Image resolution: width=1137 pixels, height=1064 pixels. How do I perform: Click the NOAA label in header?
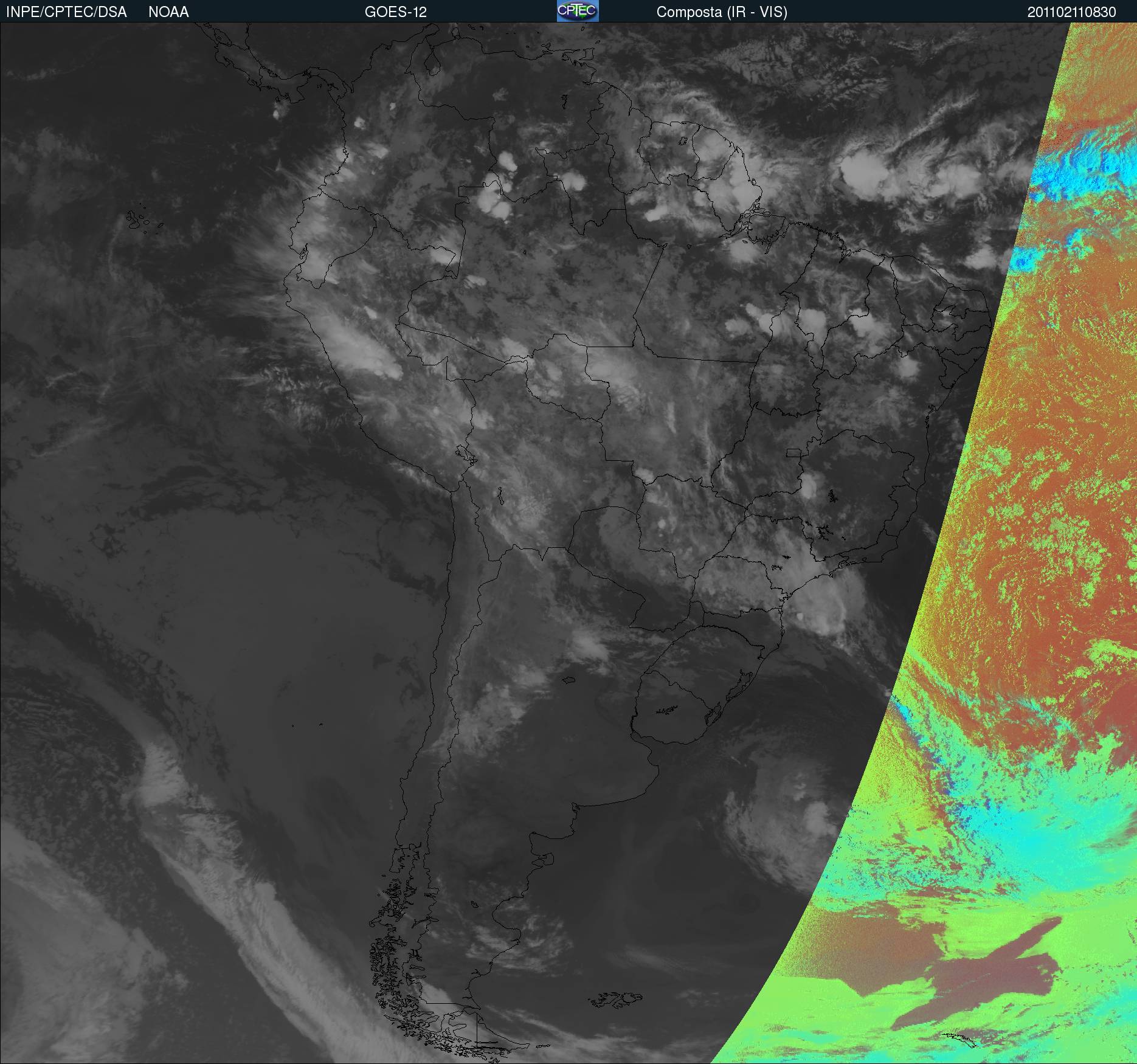[x=168, y=12]
